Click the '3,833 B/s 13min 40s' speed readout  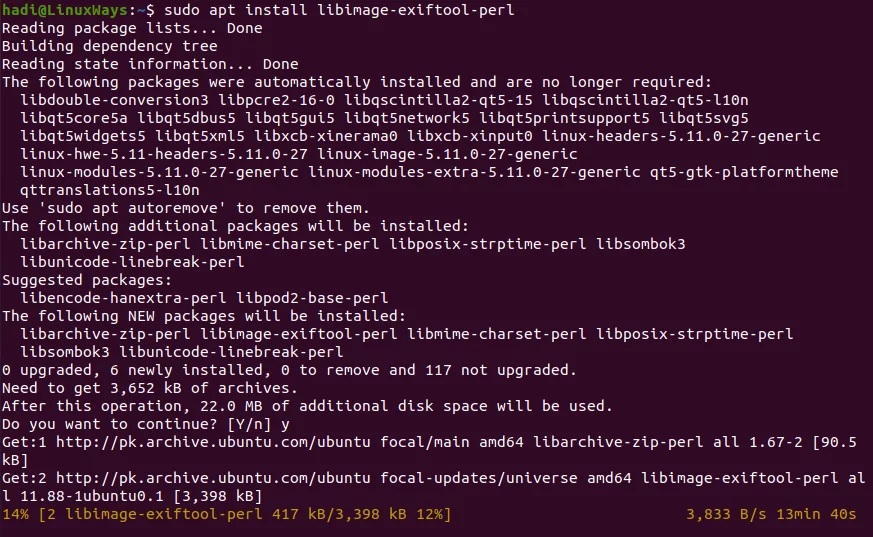tap(771, 514)
